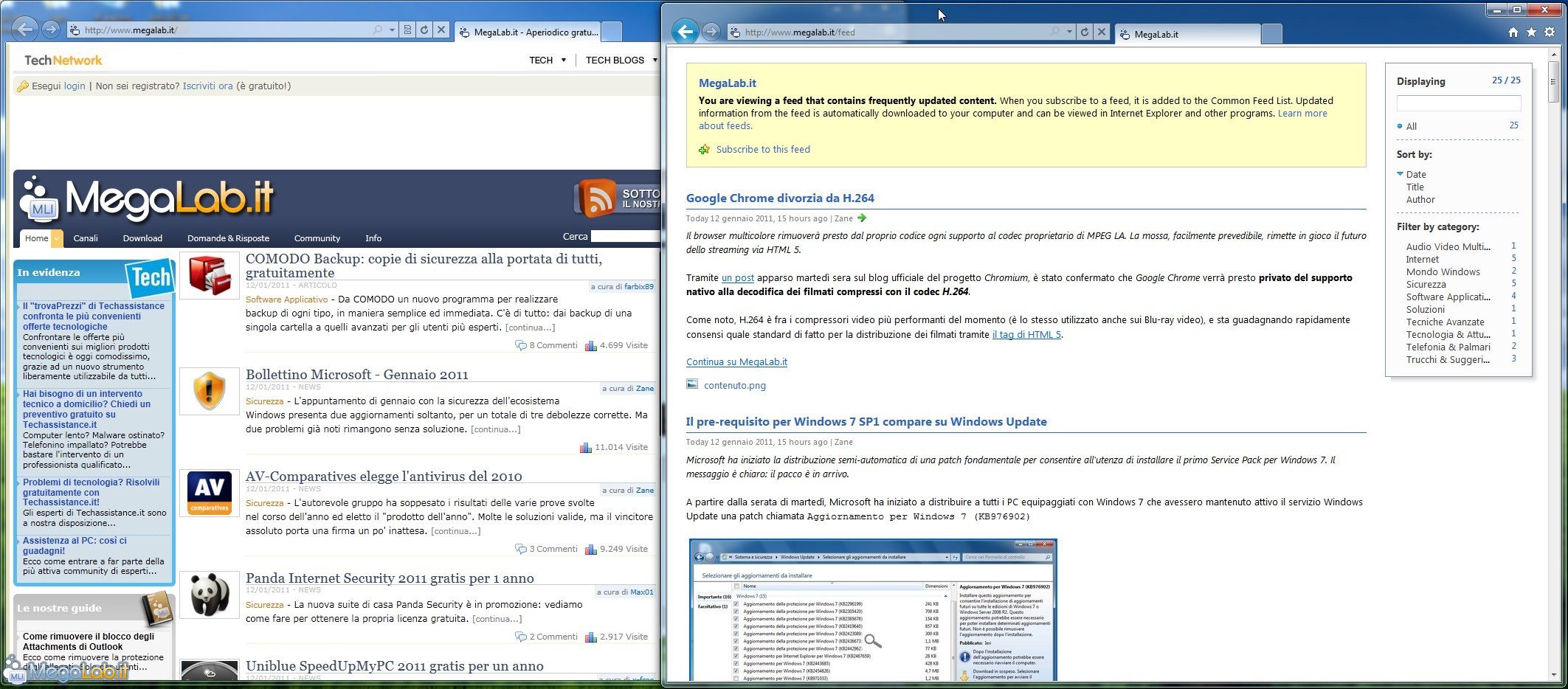Click Compatibility View icon in left address bar

coord(407,30)
